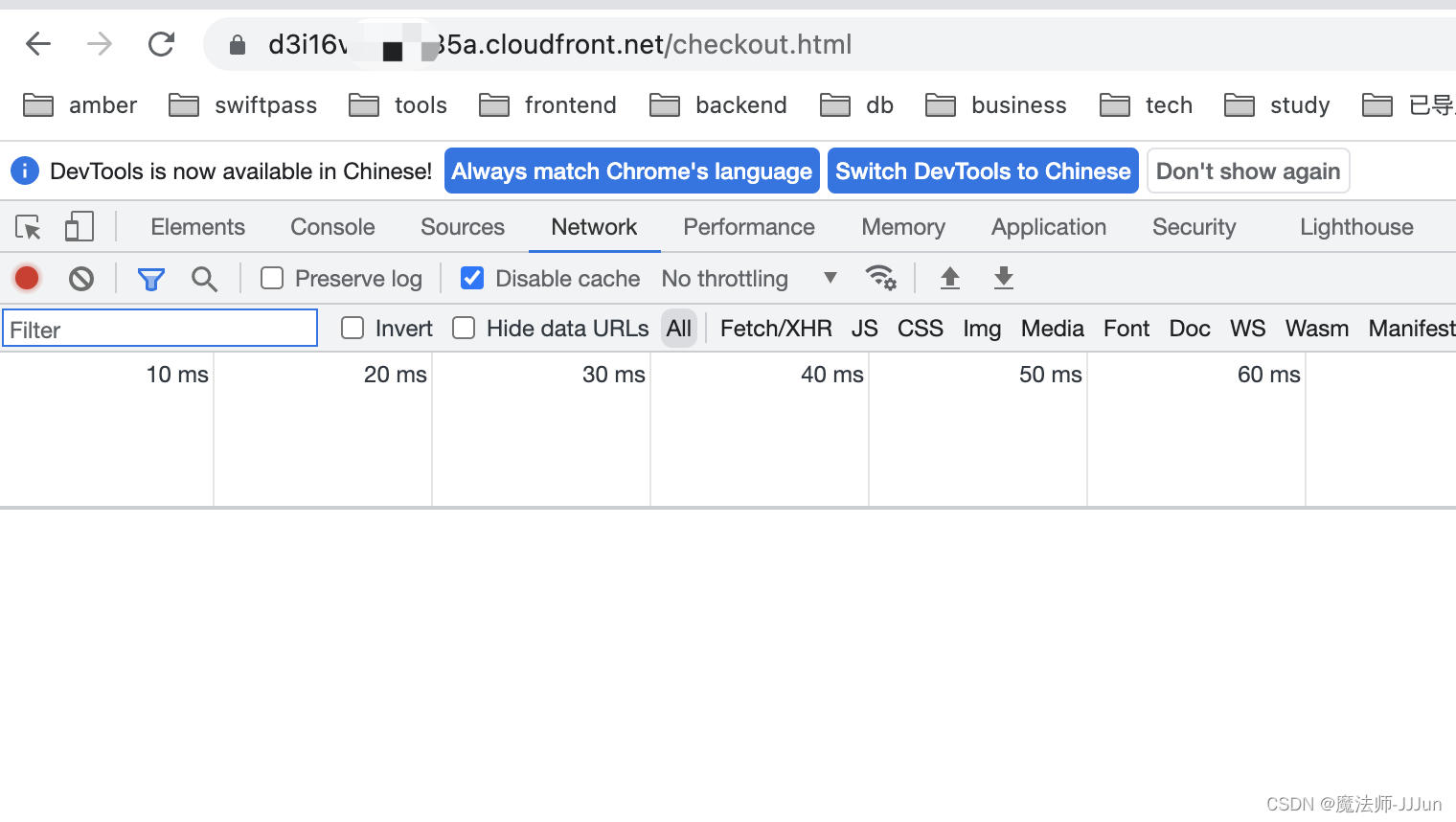The height and width of the screenshot is (822, 1456).
Task: Select the Network tab
Action: click(x=594, y=227)
